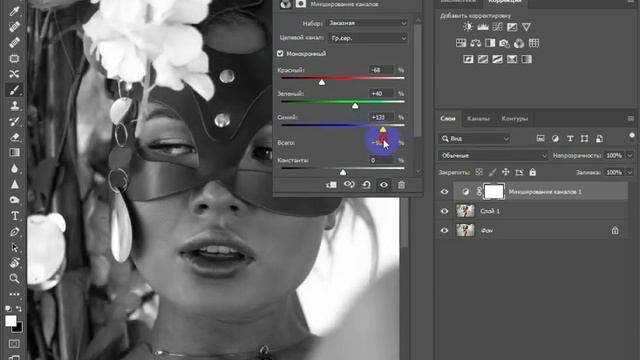The image size is (640, 360).
Task: Switch to the Слои tab
Action: [448, 118]
